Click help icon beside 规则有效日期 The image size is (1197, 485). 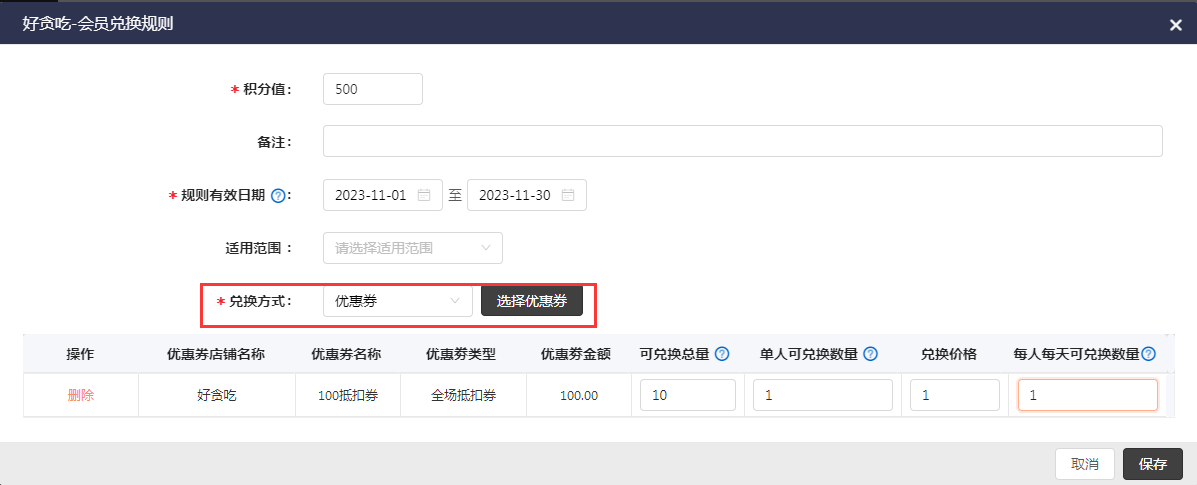(x=278, y=196)
